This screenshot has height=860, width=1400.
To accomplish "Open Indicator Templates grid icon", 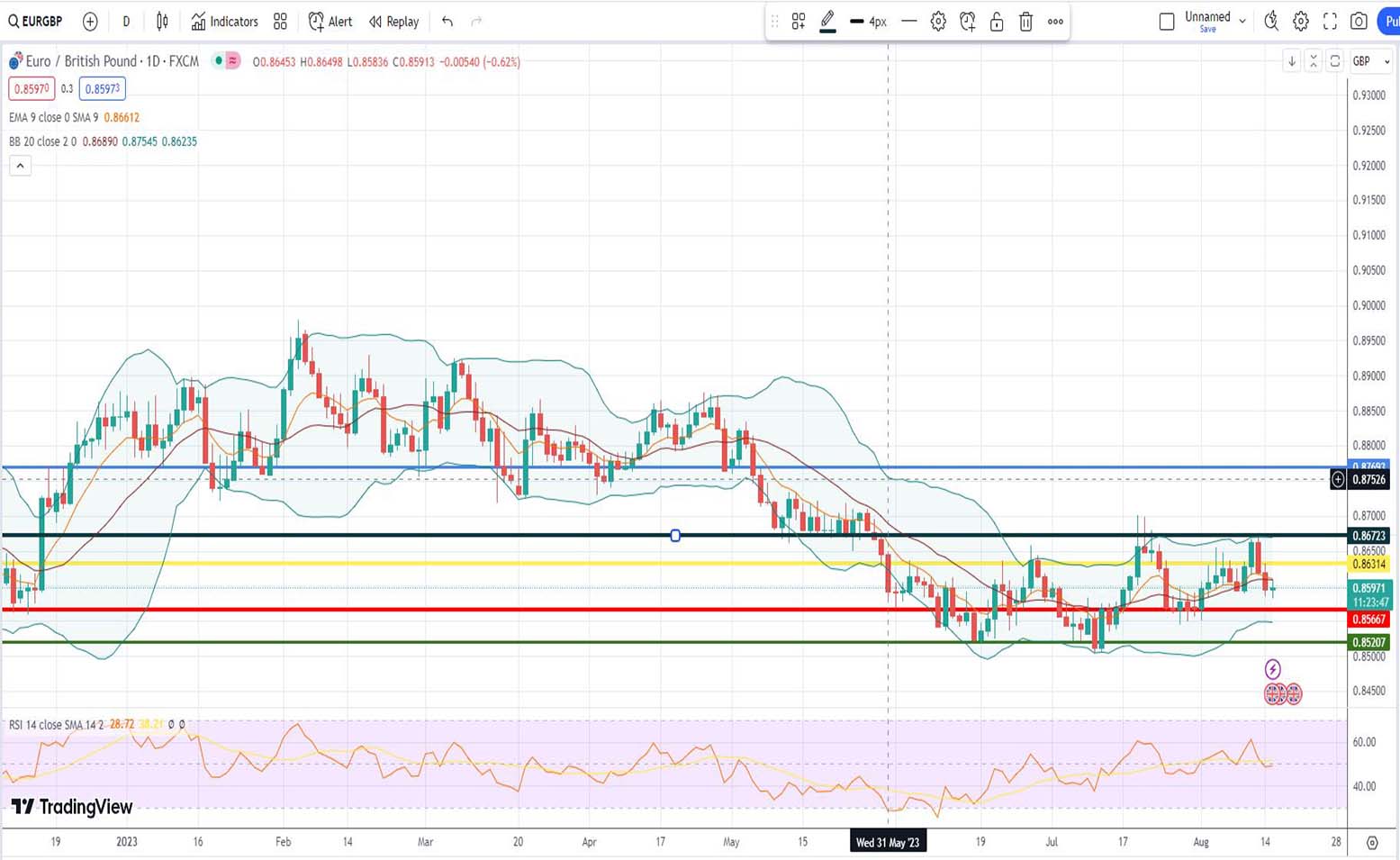I will click(280, 22).
